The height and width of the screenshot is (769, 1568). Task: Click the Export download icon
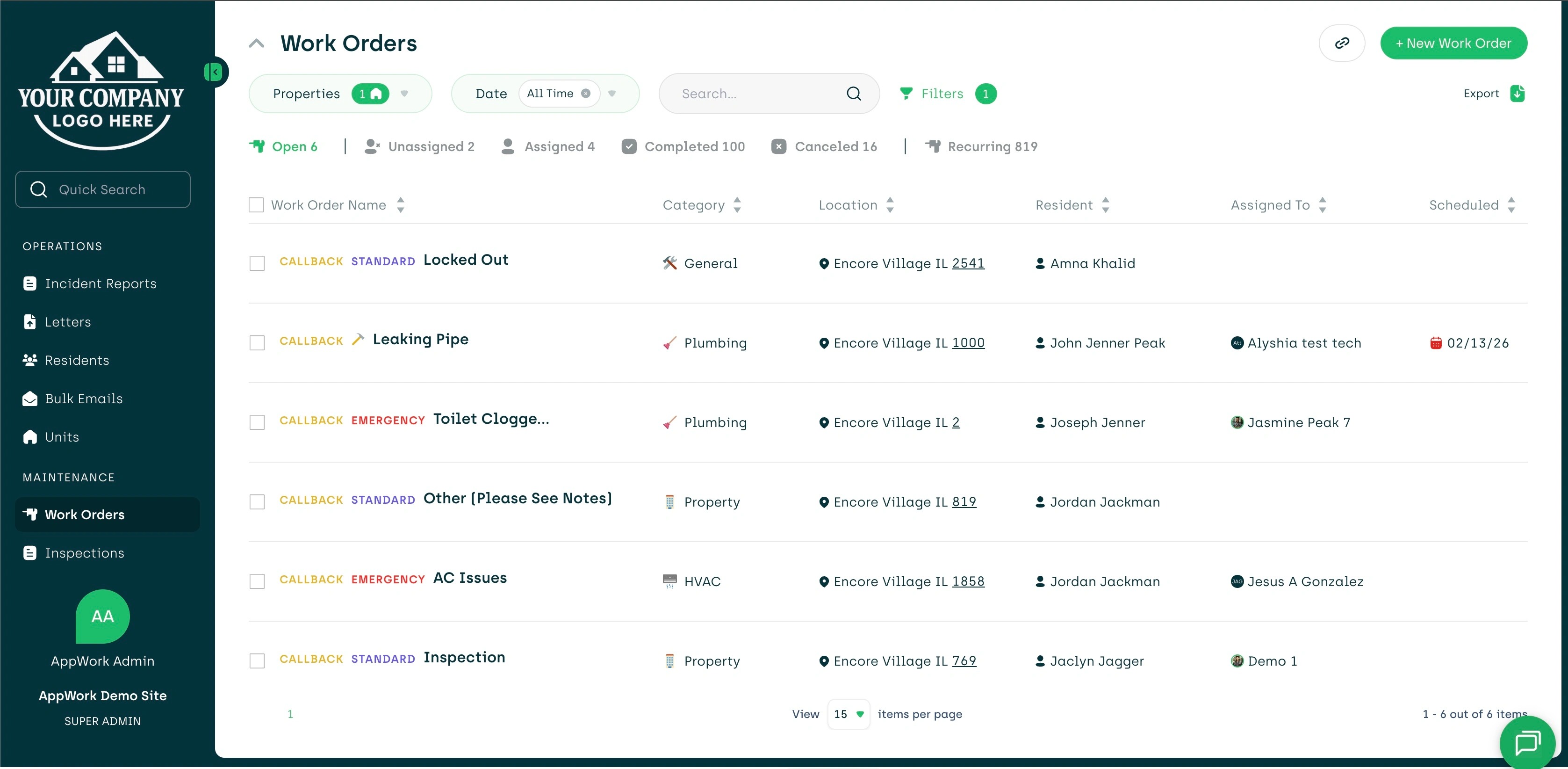point(1517,94)
